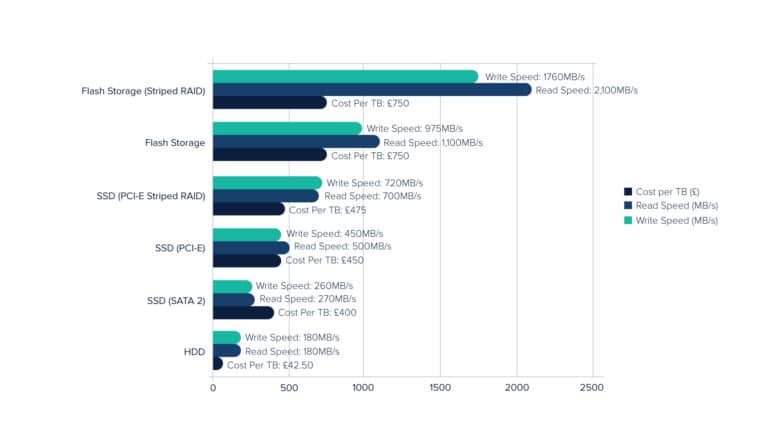Click the SSD (SATA 2) axis label
Viewport: 768px width, 432px height.
pos(176,301)
